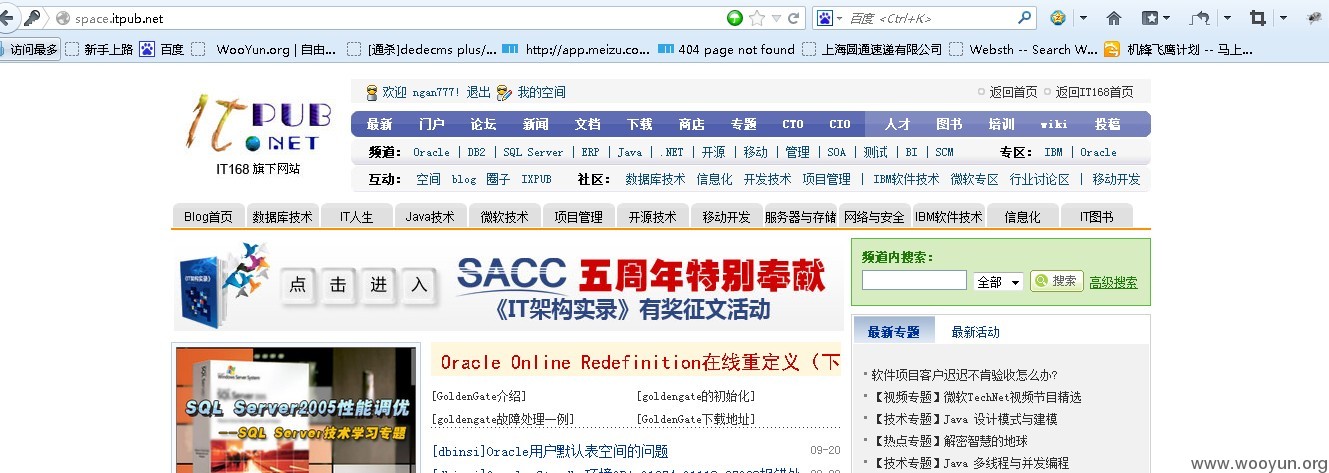Image resolution: width=1329 pixels, height=473 pixels.
Task: Go to the browser home page icon
Action: 1114,18
